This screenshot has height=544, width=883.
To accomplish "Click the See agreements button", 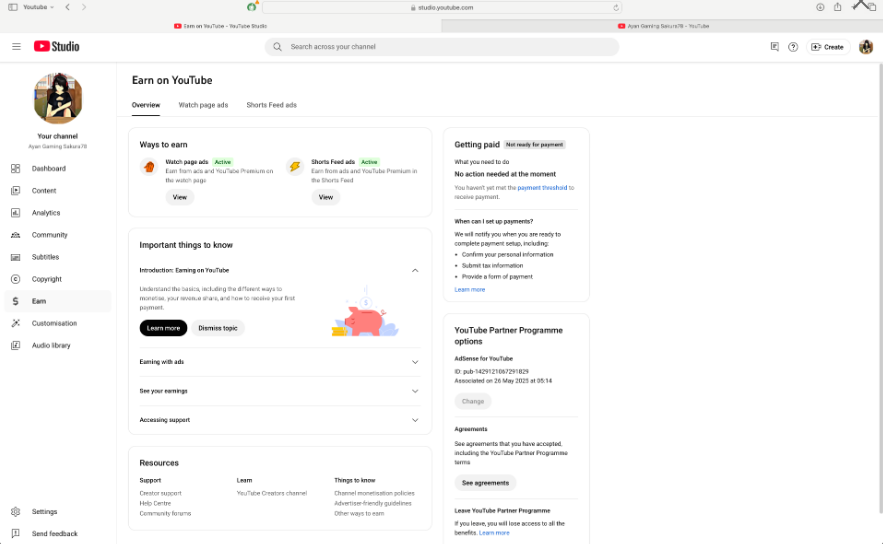I will (485, 483).
